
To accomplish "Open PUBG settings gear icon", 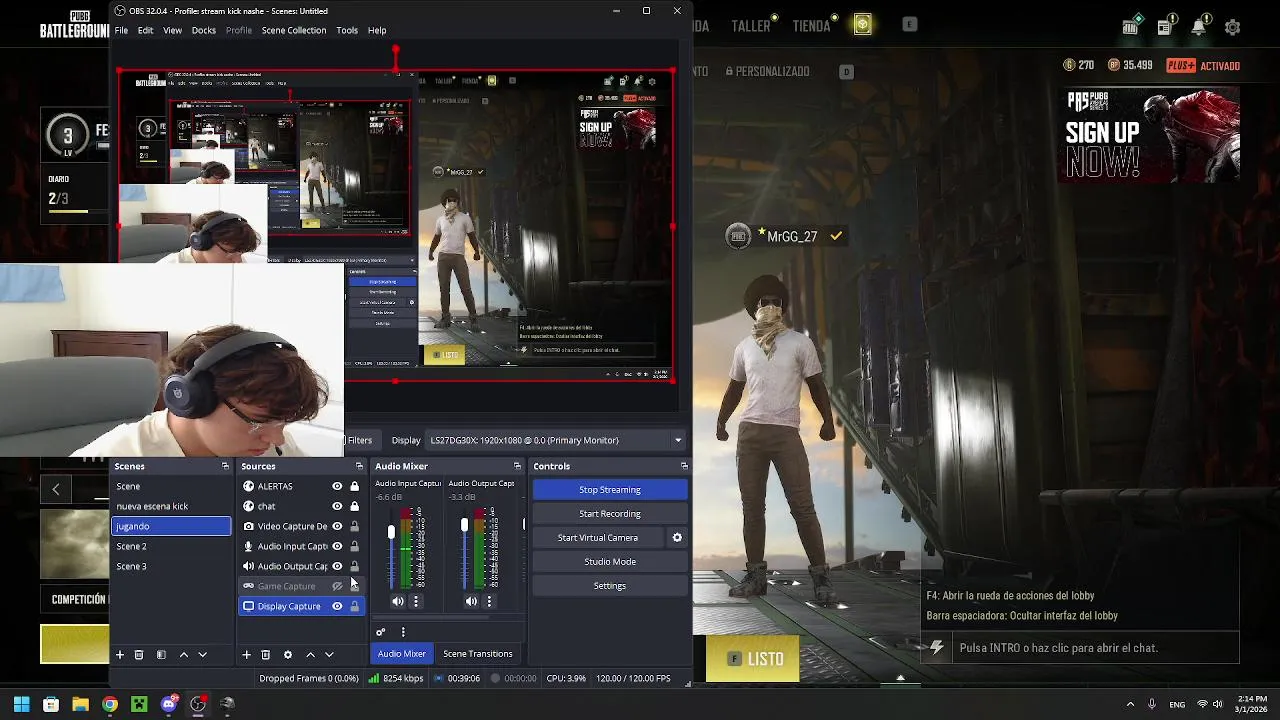I will (1232, 27).
